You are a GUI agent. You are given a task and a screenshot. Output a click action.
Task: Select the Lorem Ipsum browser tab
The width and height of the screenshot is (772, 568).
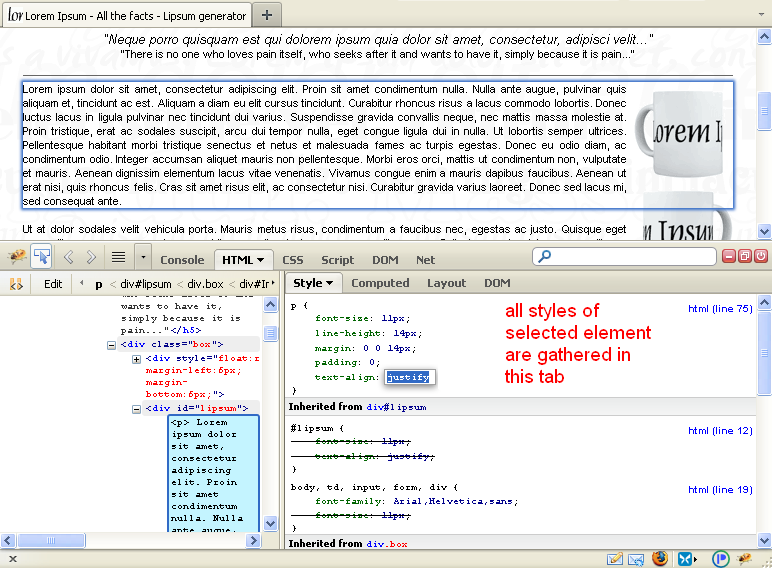tap(127, 15)
